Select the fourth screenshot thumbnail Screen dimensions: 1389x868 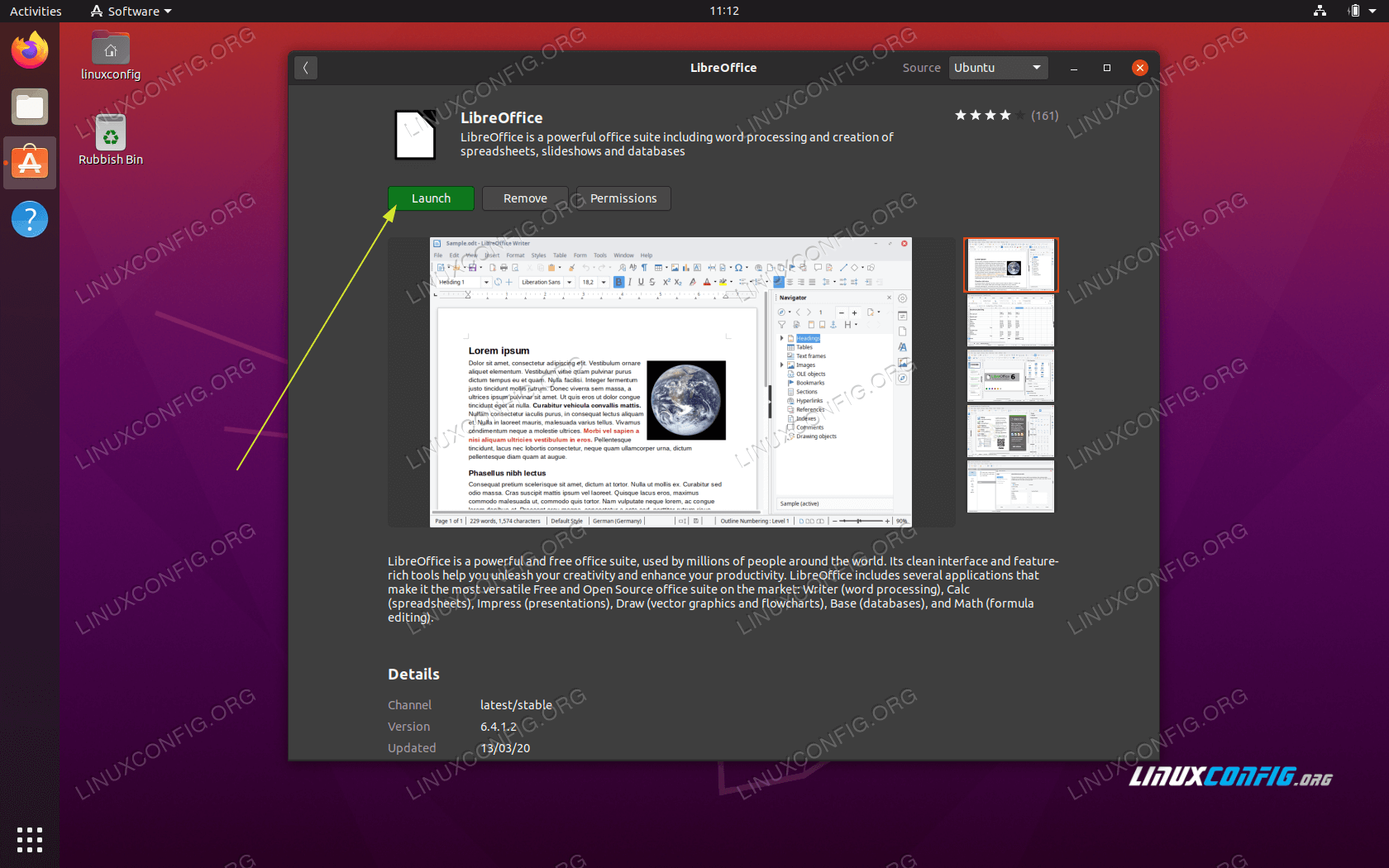(1010, 431)
